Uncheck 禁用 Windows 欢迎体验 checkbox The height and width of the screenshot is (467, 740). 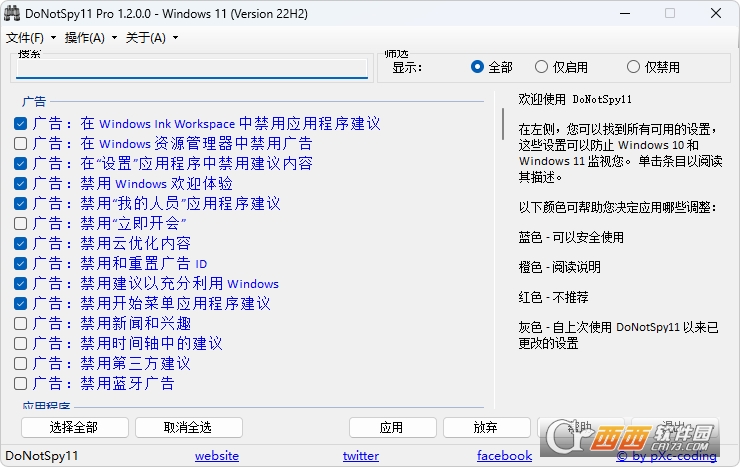tap(20, 183)
